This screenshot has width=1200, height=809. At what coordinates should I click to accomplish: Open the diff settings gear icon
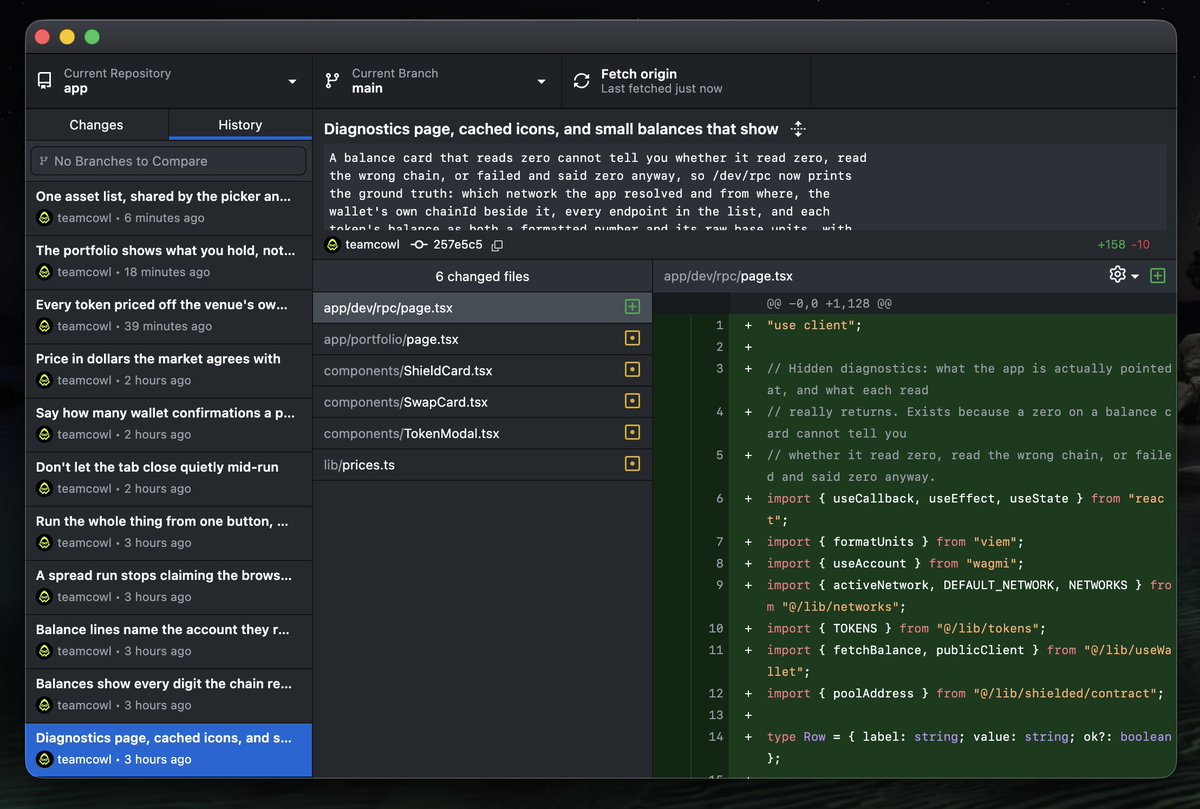click(1118, 275)
